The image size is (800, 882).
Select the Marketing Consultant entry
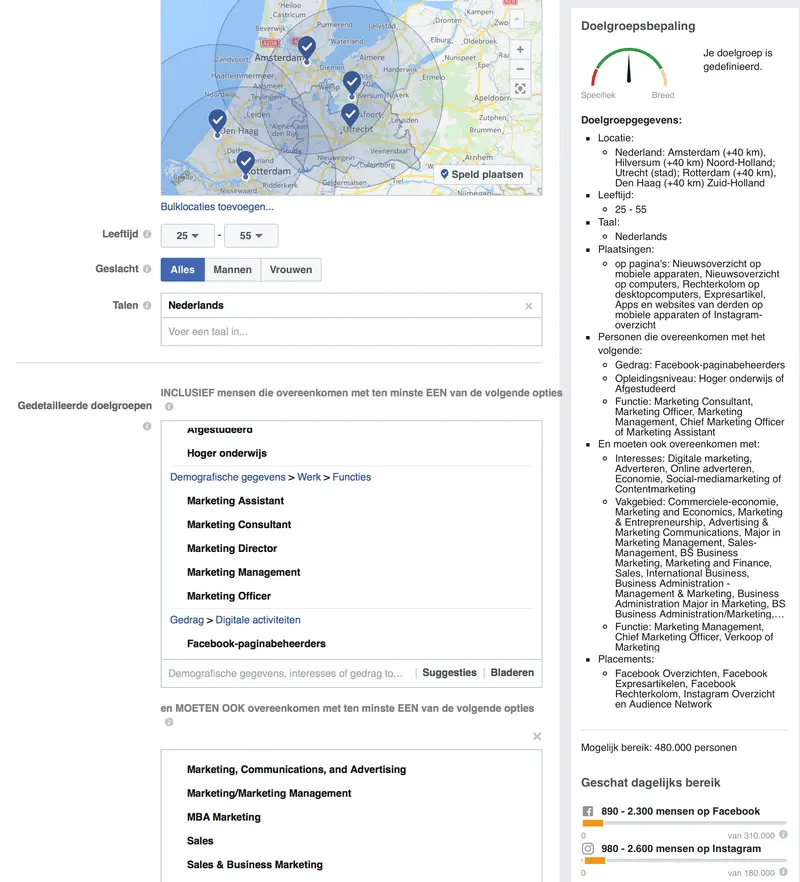(239, 524)
